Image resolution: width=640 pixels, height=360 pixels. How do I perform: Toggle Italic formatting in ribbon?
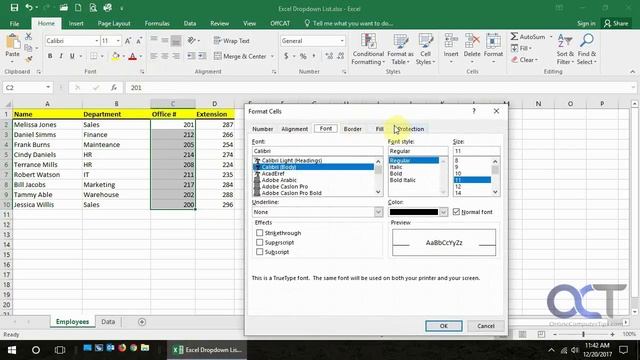[x=61, y=56]
